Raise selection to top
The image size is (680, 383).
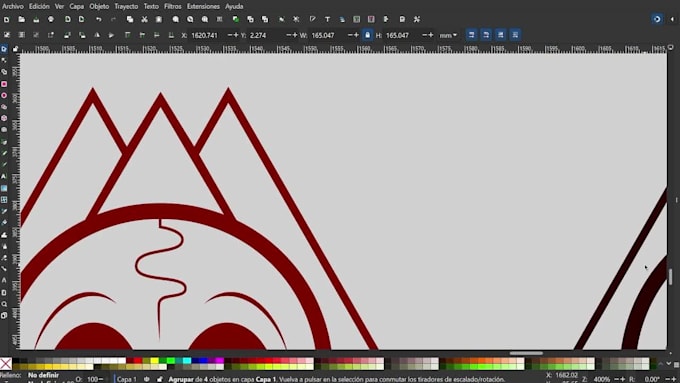click(127, 35)
